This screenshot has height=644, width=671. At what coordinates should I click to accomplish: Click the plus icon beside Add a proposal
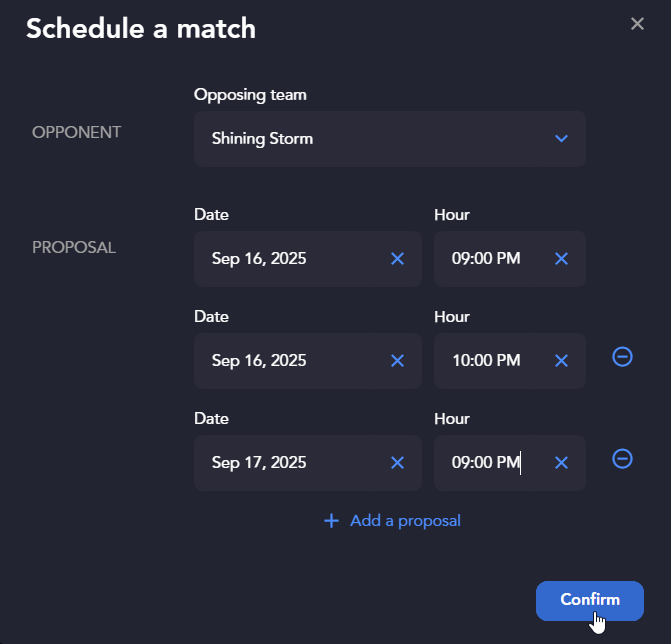coord(331,521)
